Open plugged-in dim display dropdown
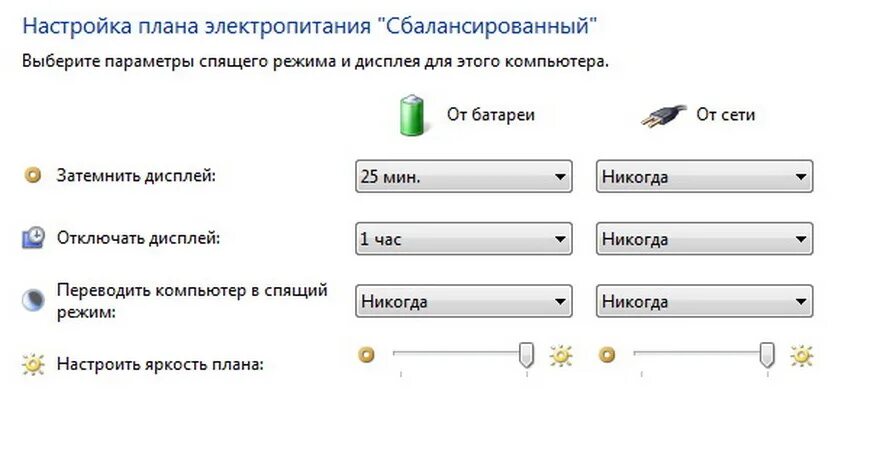886x454 pixels. (703, 177)
